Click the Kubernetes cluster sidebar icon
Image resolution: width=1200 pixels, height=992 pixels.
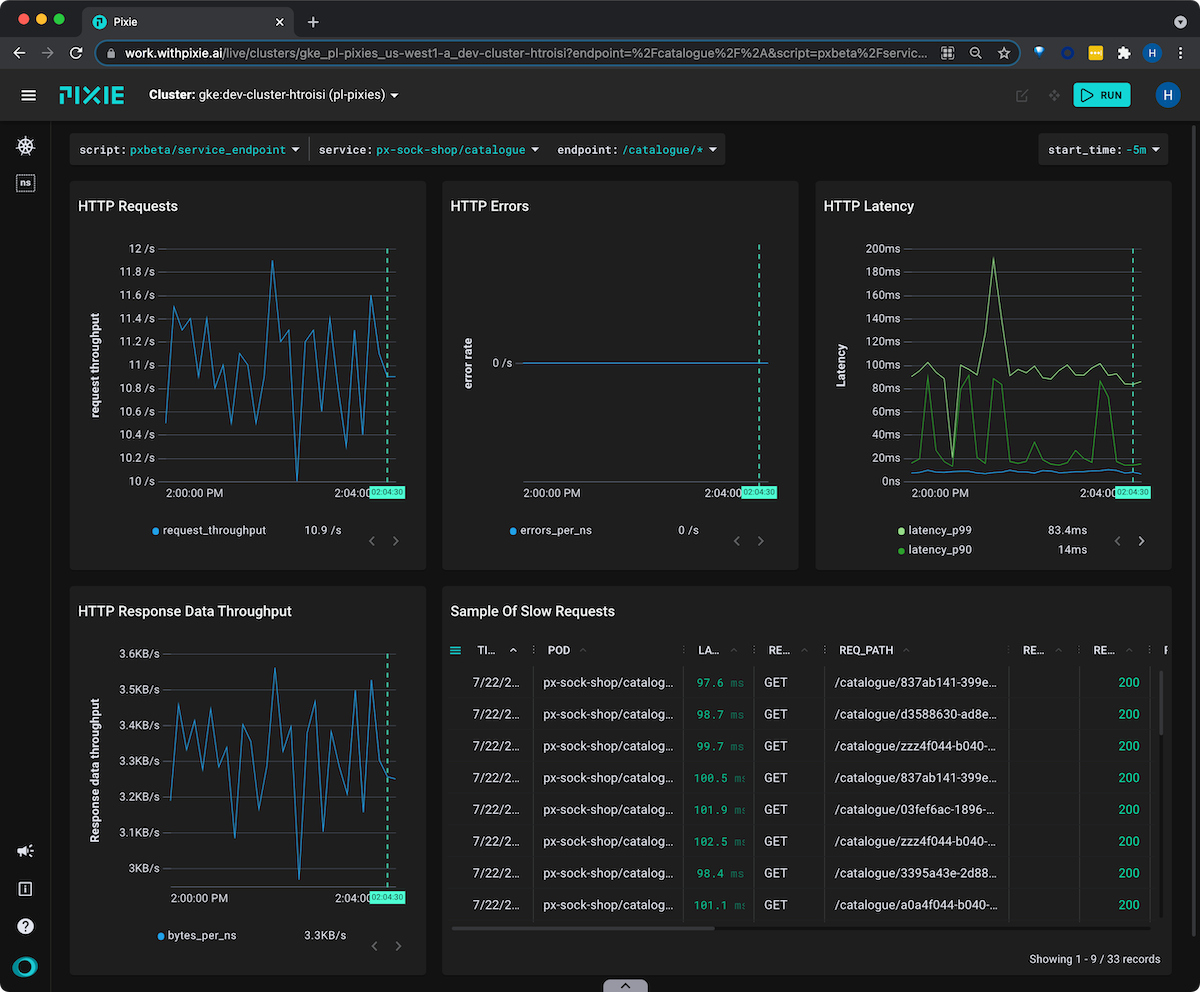pyautogui.click(x=26, y=147)
